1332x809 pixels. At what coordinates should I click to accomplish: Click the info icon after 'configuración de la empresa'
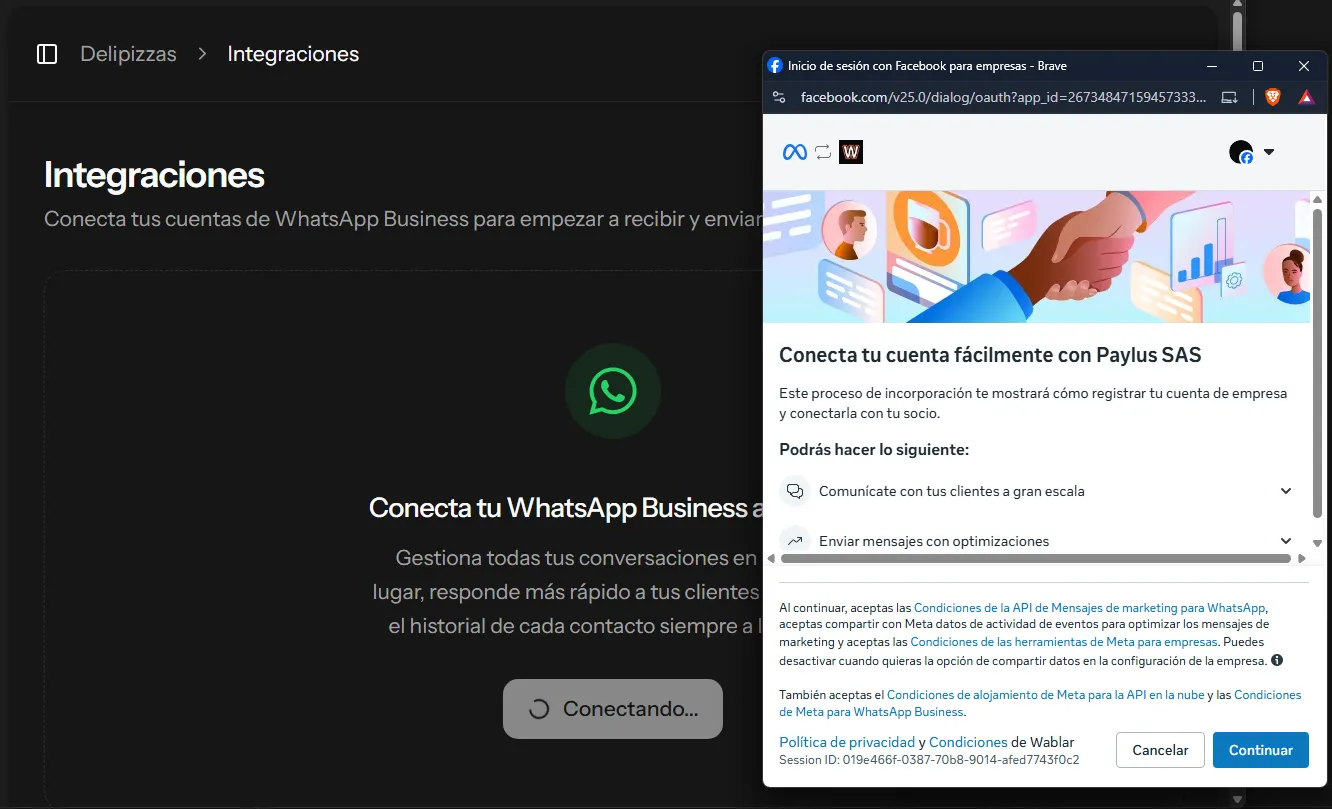(x=1277, y=660)
